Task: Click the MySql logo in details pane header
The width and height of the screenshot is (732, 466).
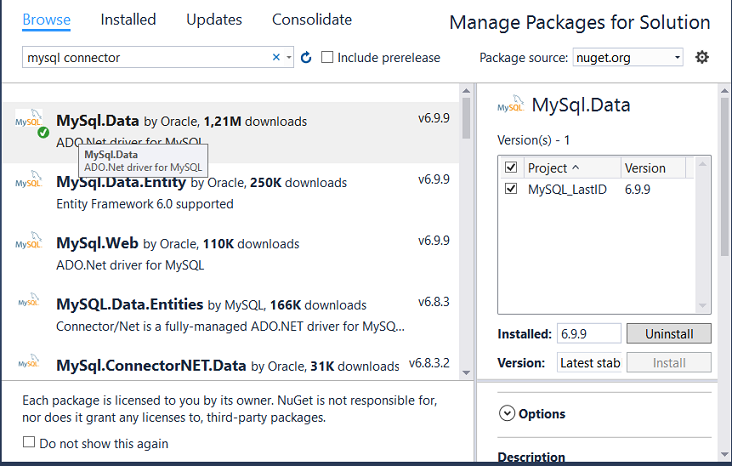Action: point(511,105)
